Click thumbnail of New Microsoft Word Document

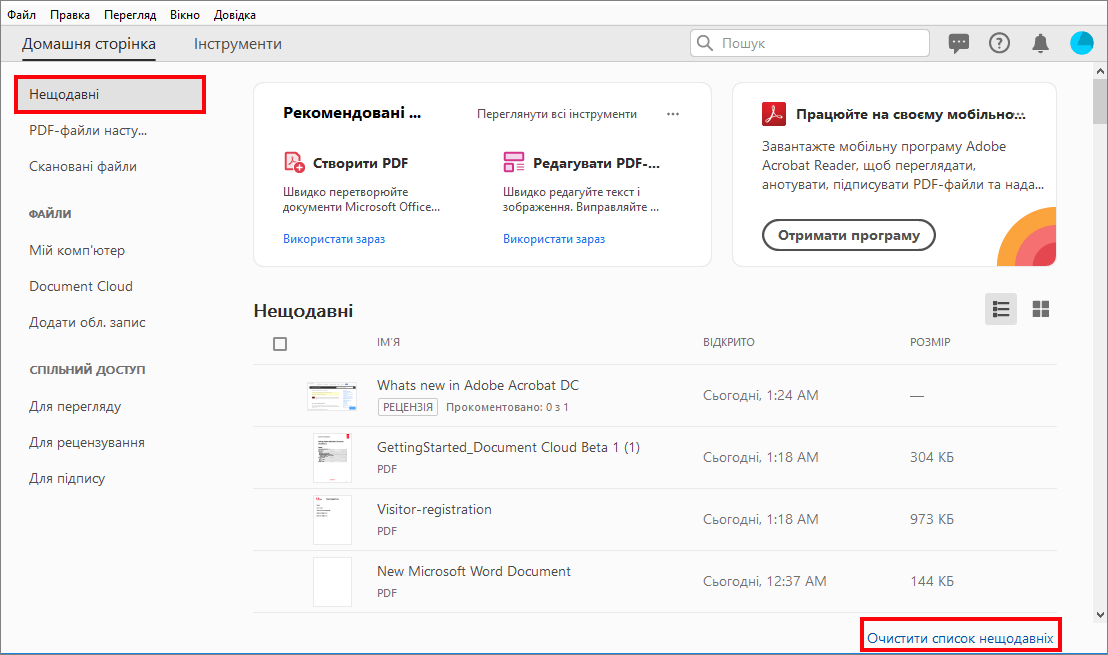click(332, 582)
